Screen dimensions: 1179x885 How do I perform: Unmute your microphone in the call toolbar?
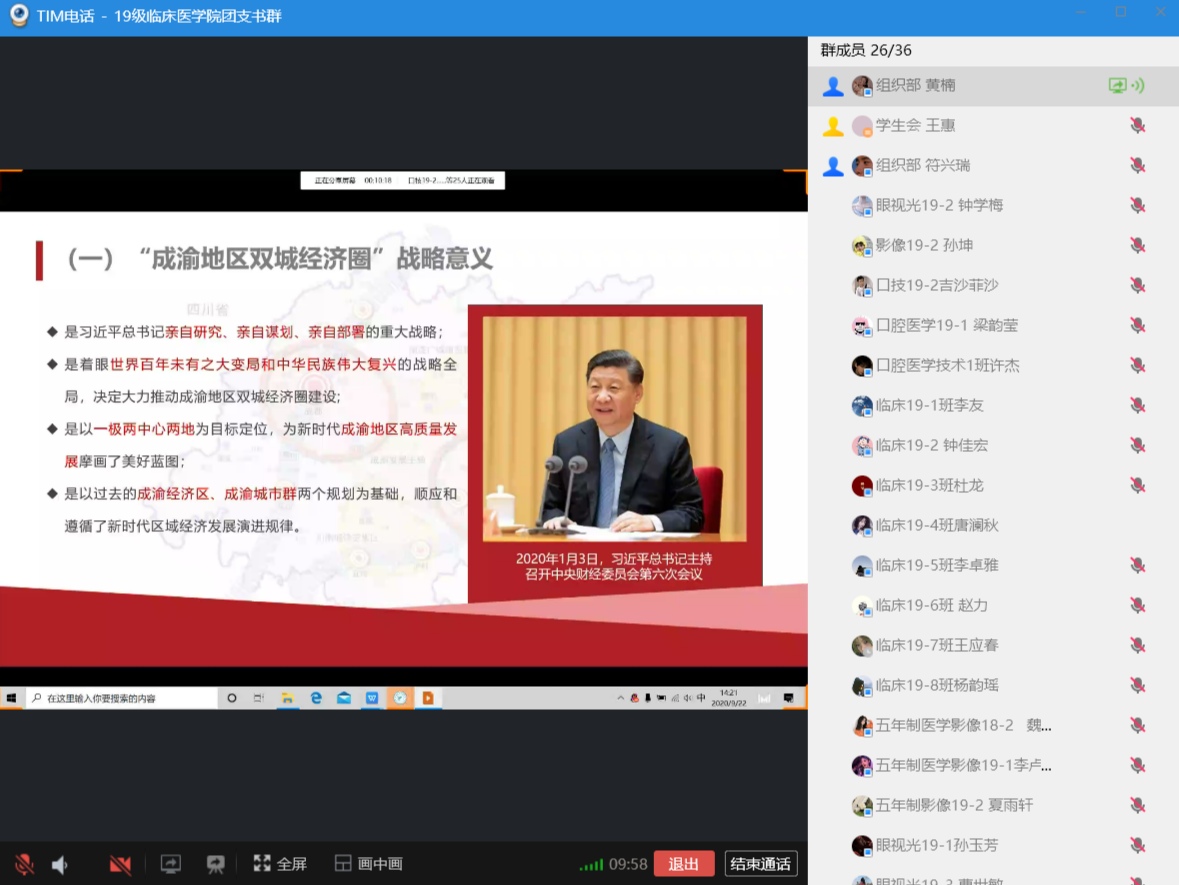point(24,864)
